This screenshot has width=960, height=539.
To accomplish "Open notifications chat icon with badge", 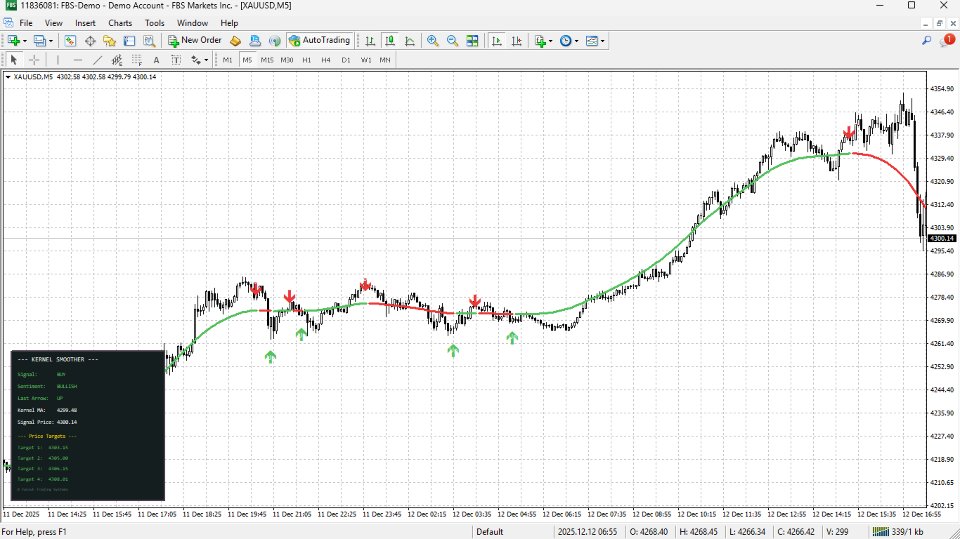I will (947, 40).
